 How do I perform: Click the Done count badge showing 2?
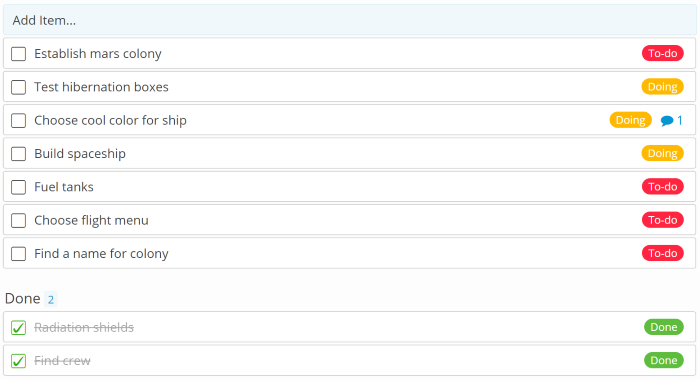tap(51, 299)
